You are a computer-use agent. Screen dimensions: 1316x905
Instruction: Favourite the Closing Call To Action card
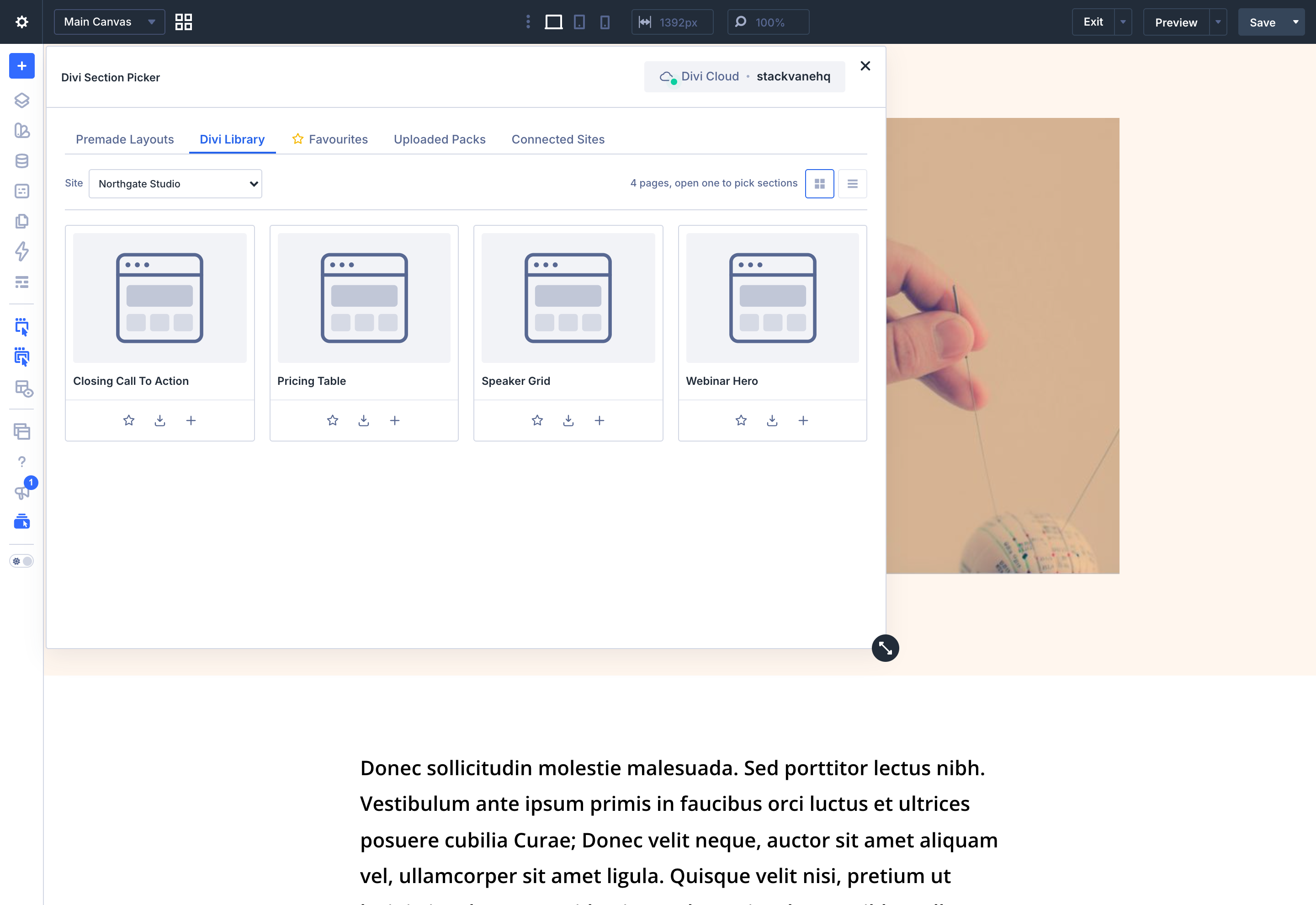[129, 420]
